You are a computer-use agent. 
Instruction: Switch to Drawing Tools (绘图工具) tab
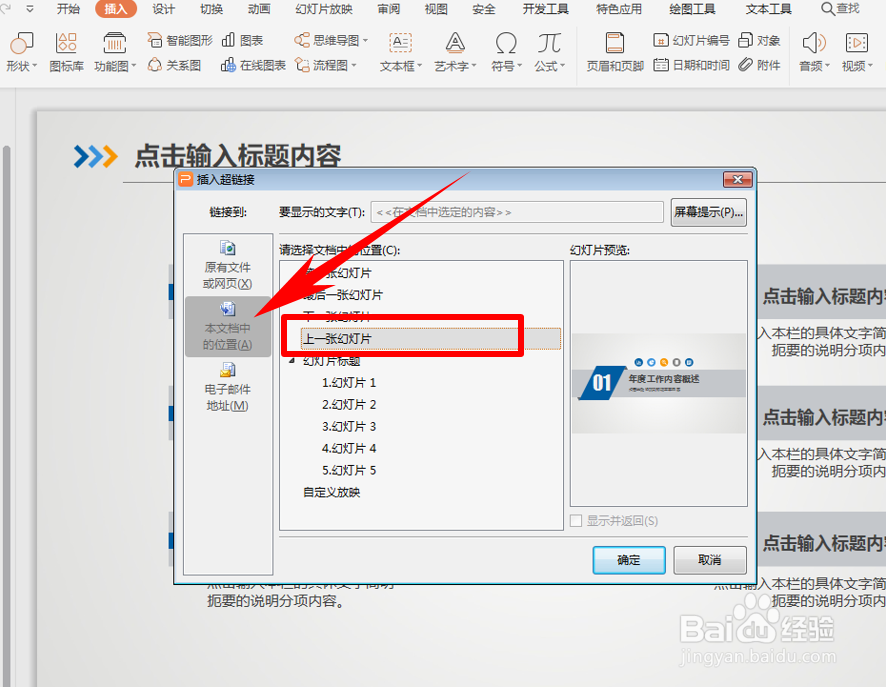pos(692,9)
